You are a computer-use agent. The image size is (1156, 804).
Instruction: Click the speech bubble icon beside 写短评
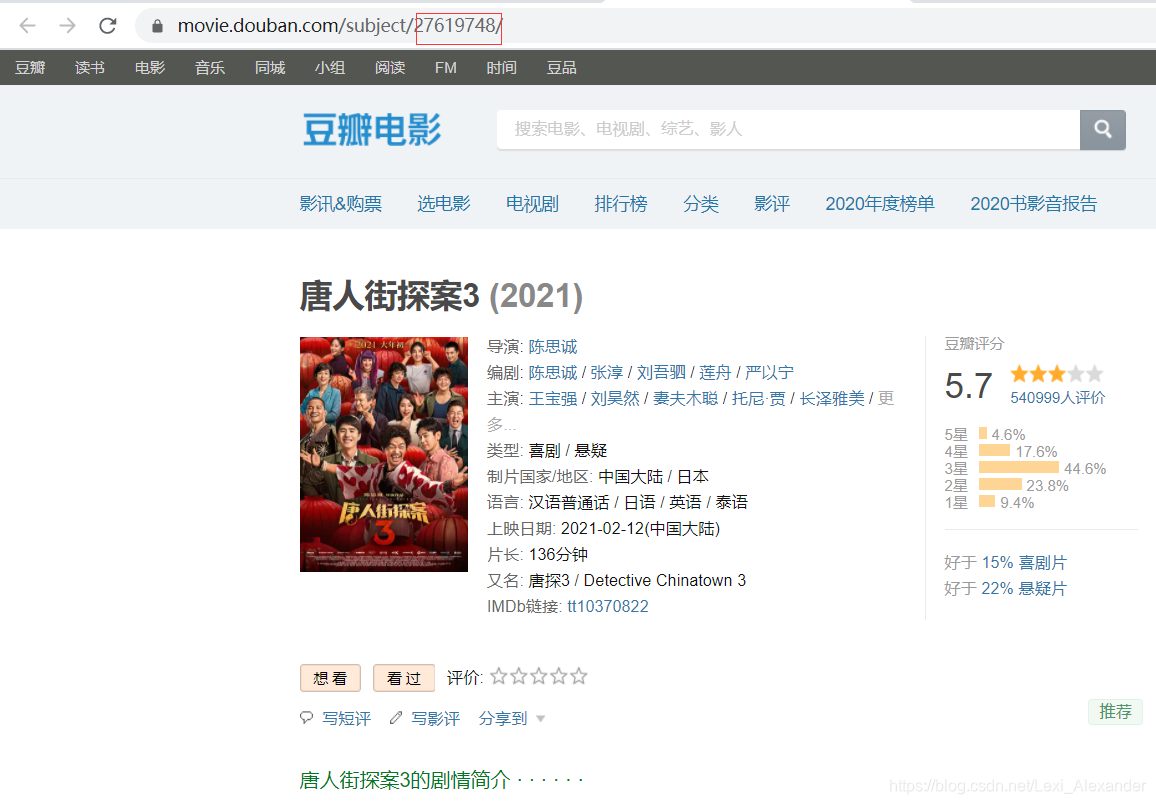click(307, 718)
